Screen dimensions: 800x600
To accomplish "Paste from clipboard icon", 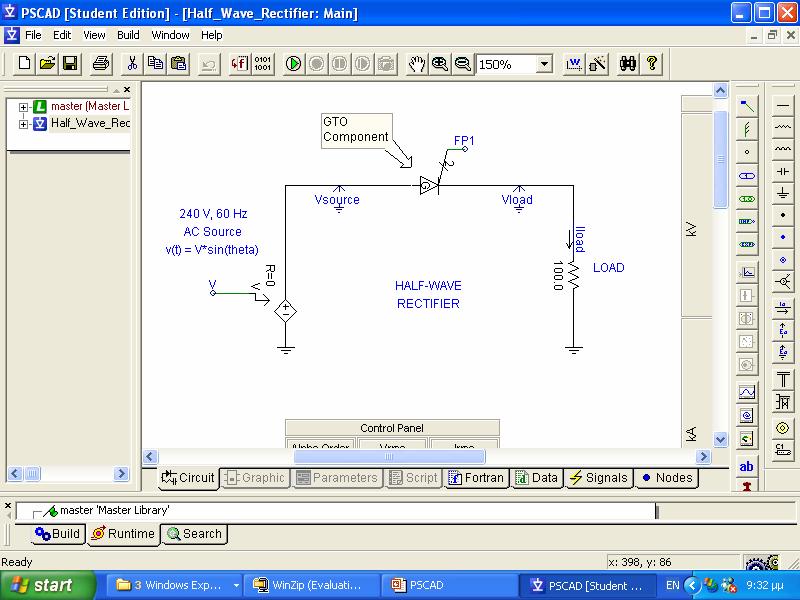I will pyautogui.click(x=179, y=64).
